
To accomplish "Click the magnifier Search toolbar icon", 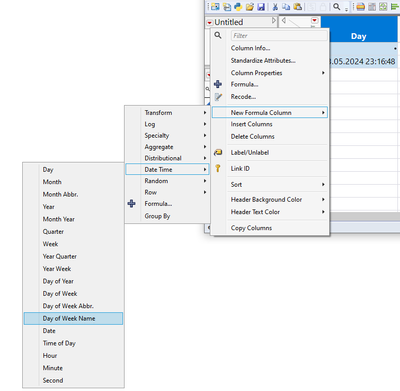I will pos(337,7).
